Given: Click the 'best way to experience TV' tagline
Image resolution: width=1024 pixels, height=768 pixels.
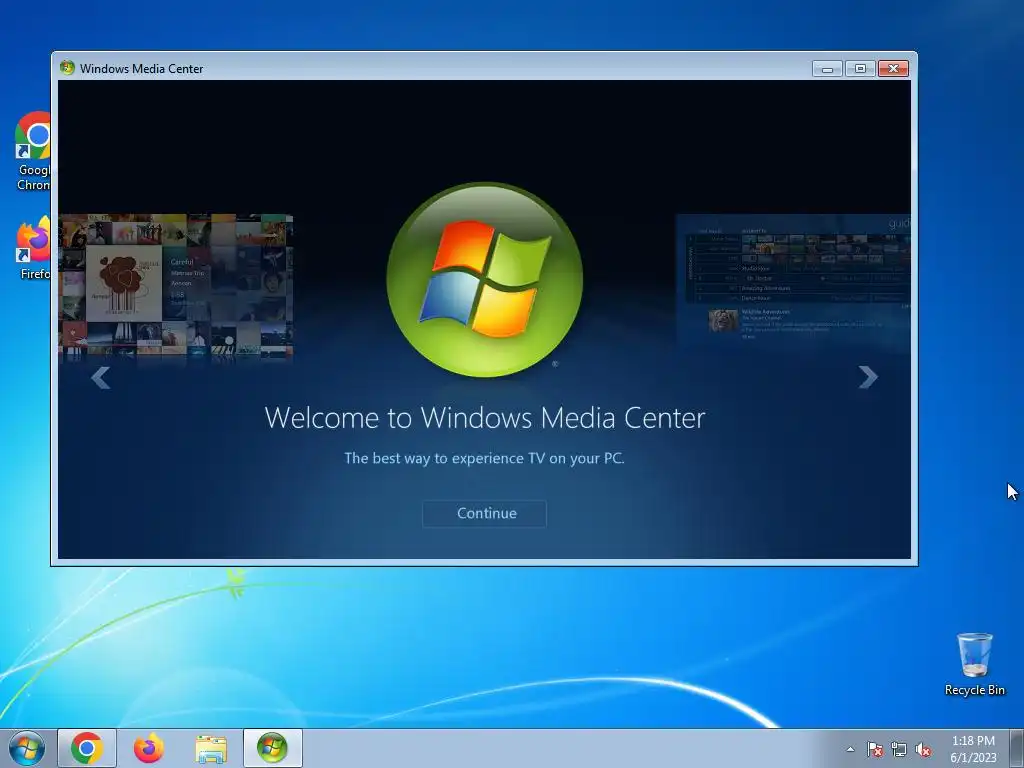Looking at the screenshot, I should click(x=485, y=458).
